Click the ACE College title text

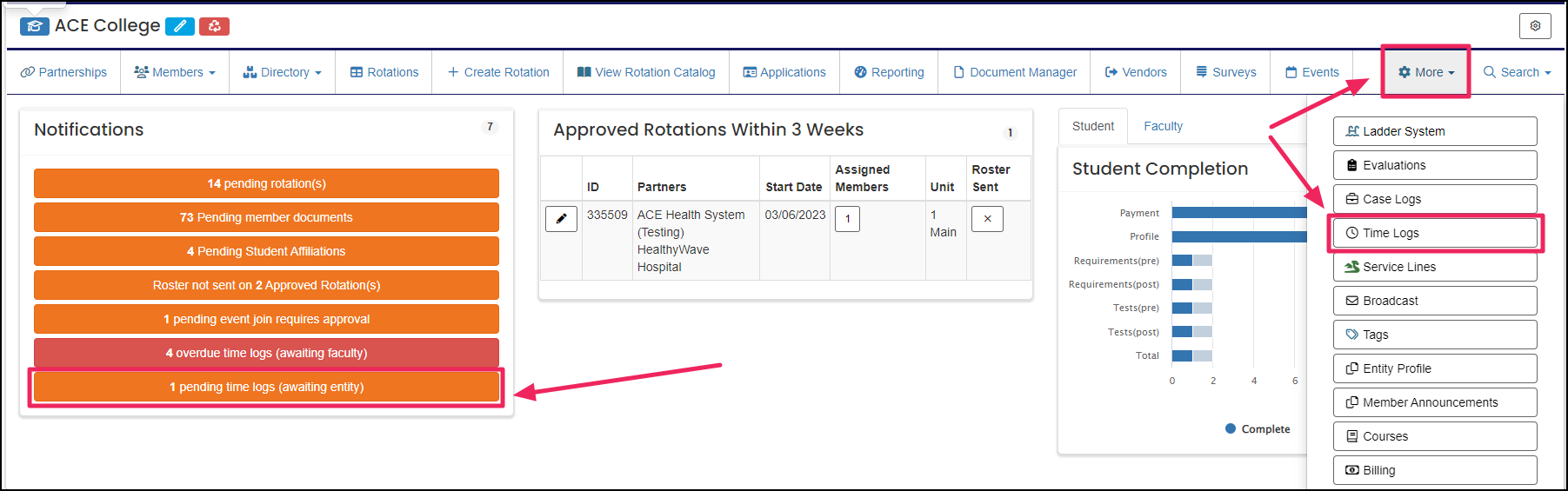tap(107, 26)
